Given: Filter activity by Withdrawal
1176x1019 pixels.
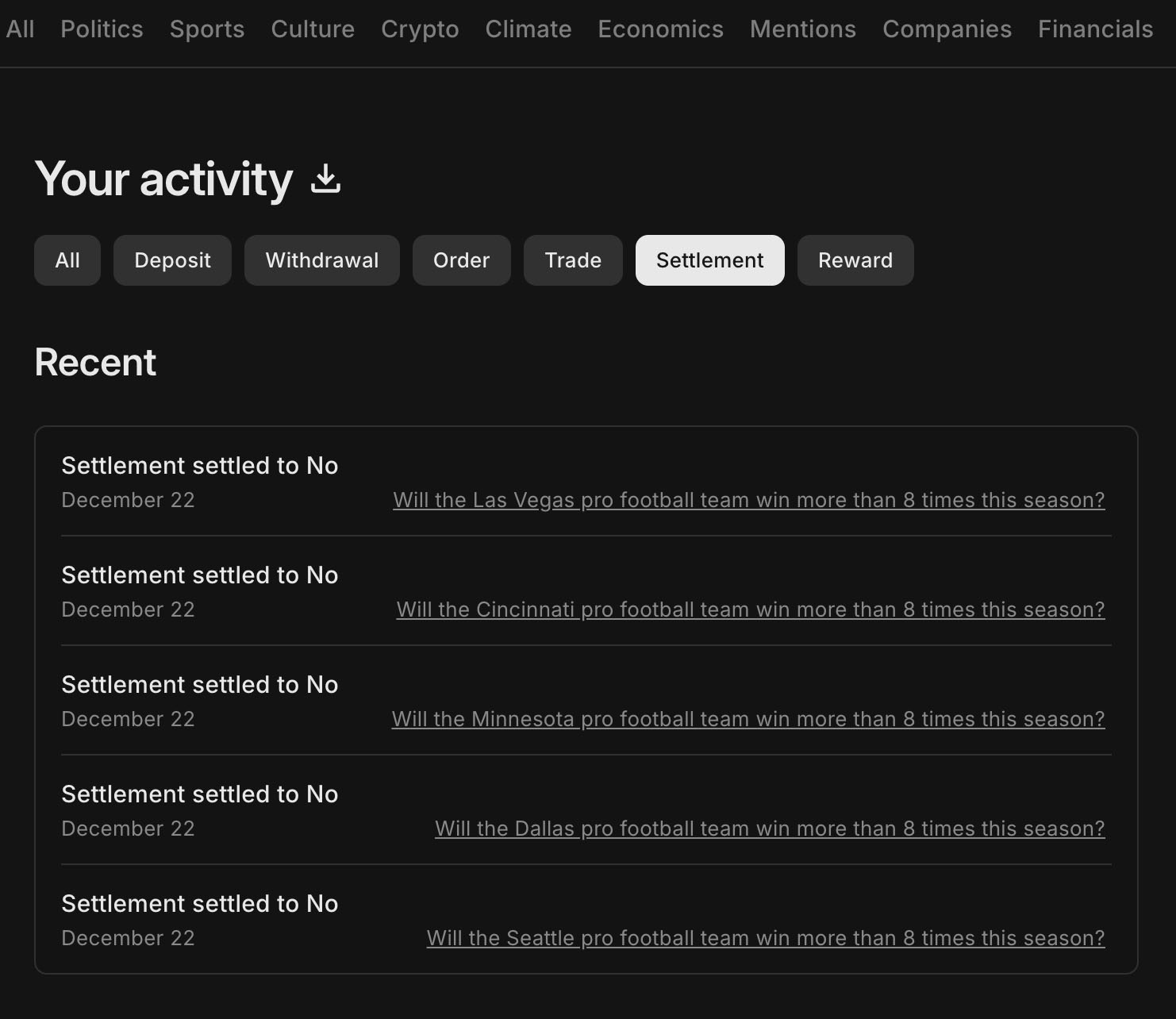Looking at the screenshot, I should pyautogui.click(x=321, y=260).
